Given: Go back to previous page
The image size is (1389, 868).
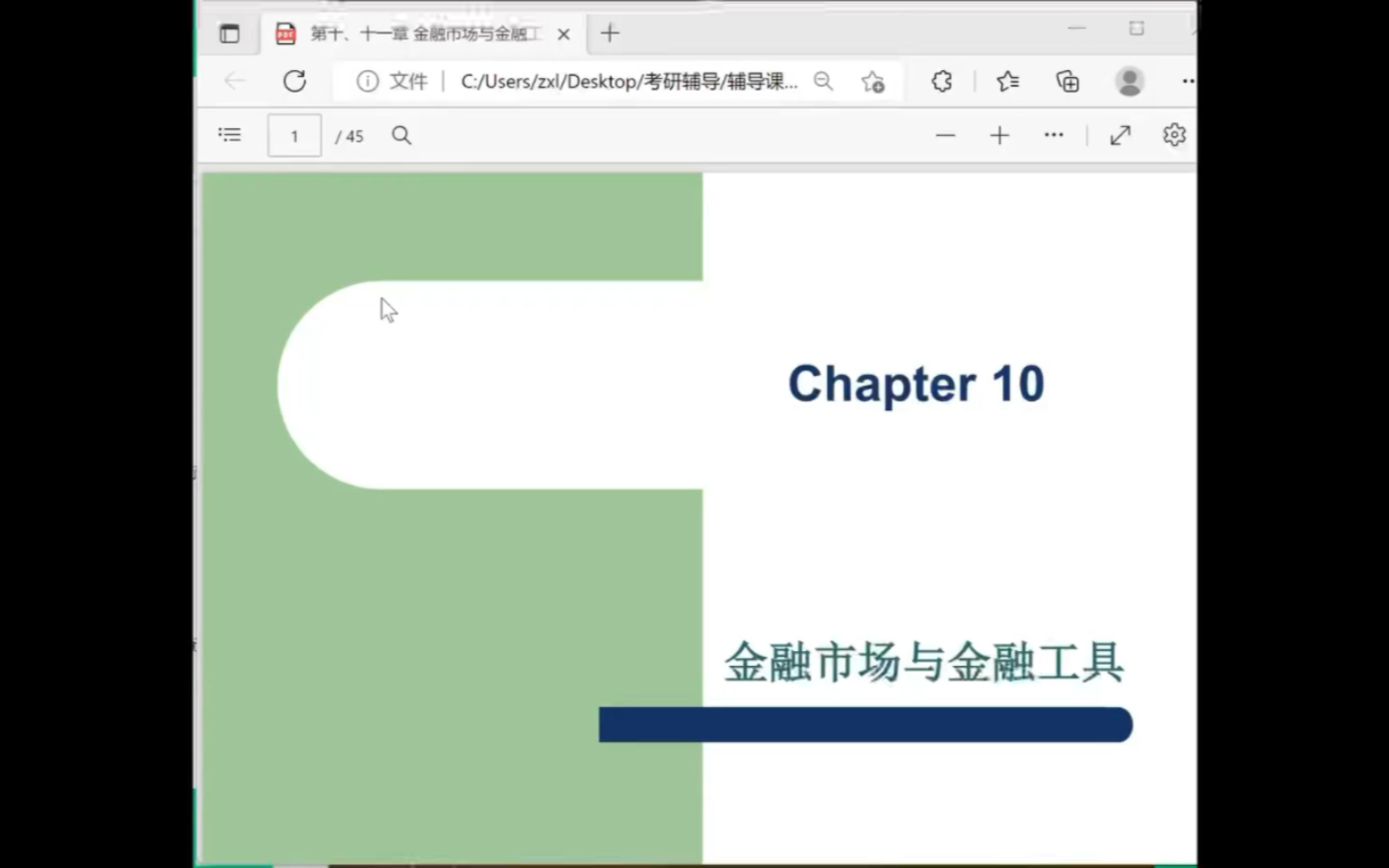Looking at the screenshot, I should [x=235, y=81].
